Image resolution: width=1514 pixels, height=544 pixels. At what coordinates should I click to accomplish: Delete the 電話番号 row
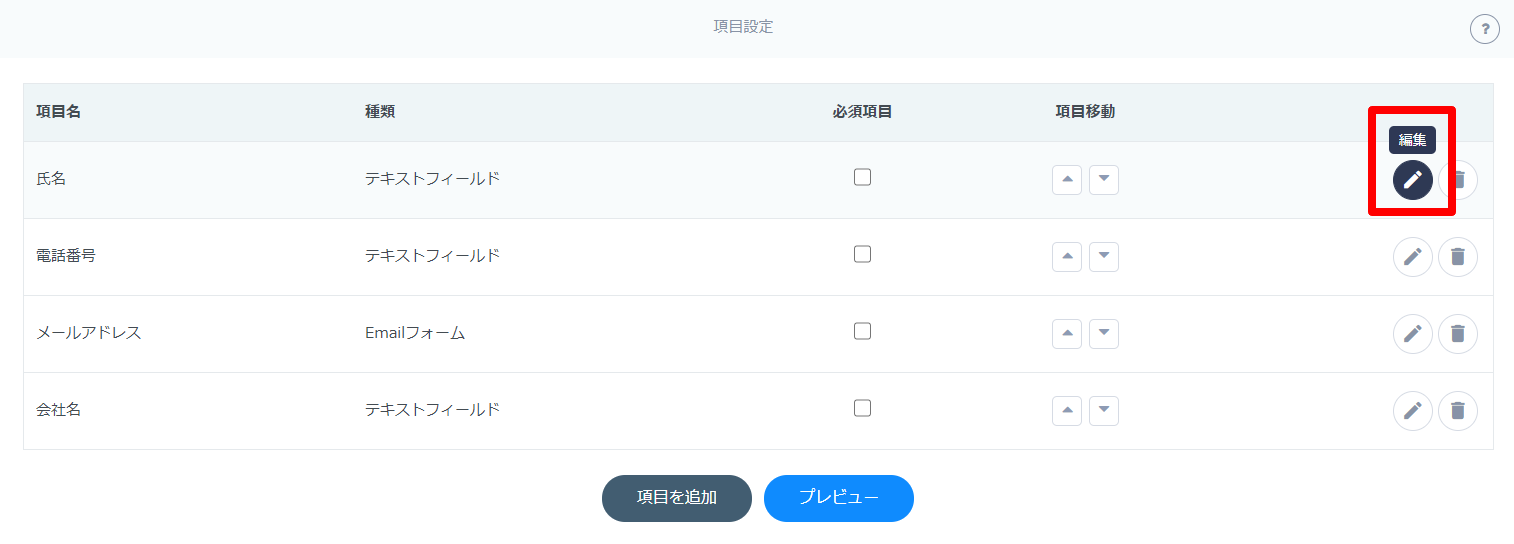coord(1458,257)
